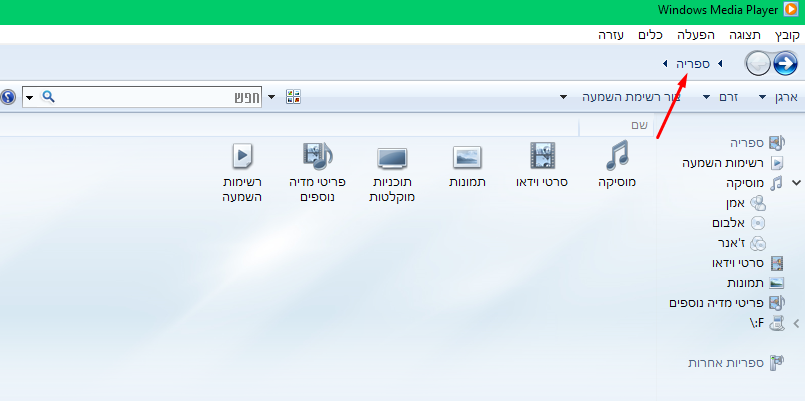Click the help button beside search box
Image resolution: width=805 pixels, height=401 pixels.
(7, 97)
